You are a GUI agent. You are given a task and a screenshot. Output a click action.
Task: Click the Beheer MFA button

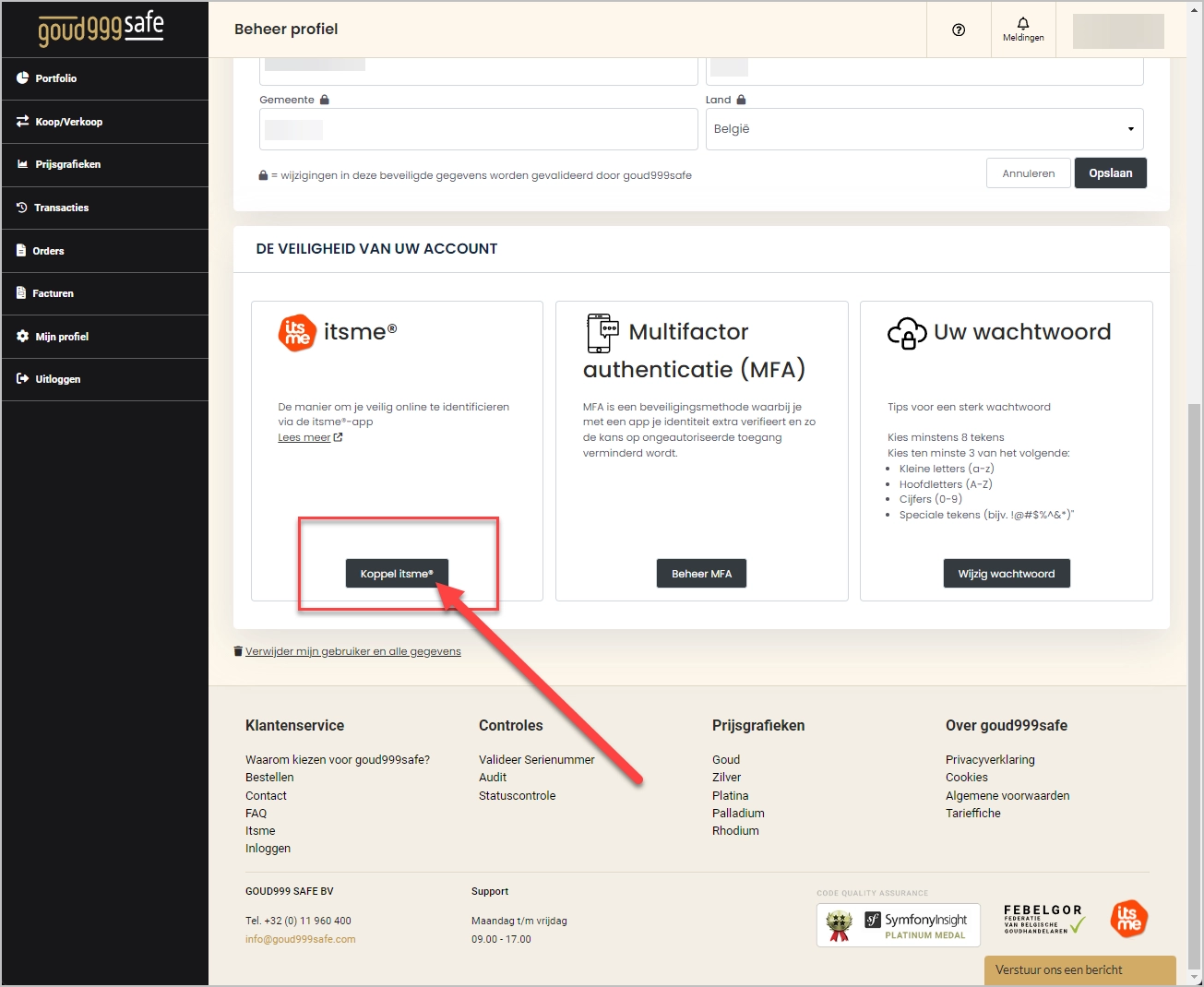tap(701, 574)
